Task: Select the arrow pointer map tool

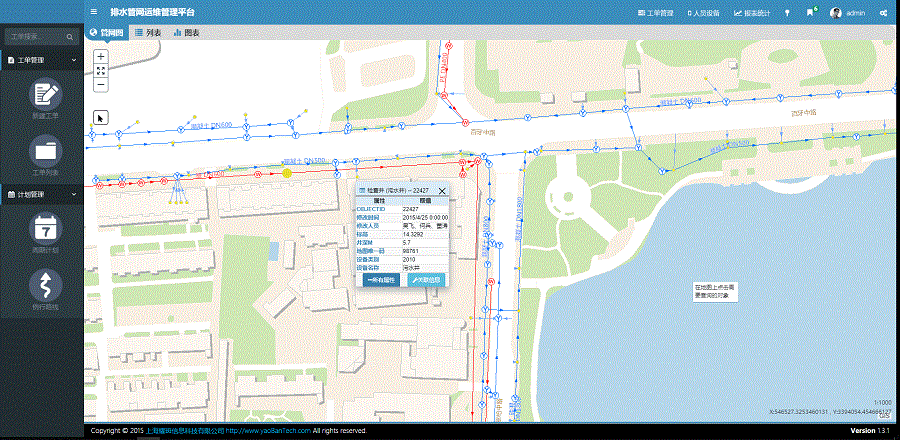Action: (101, 117)
